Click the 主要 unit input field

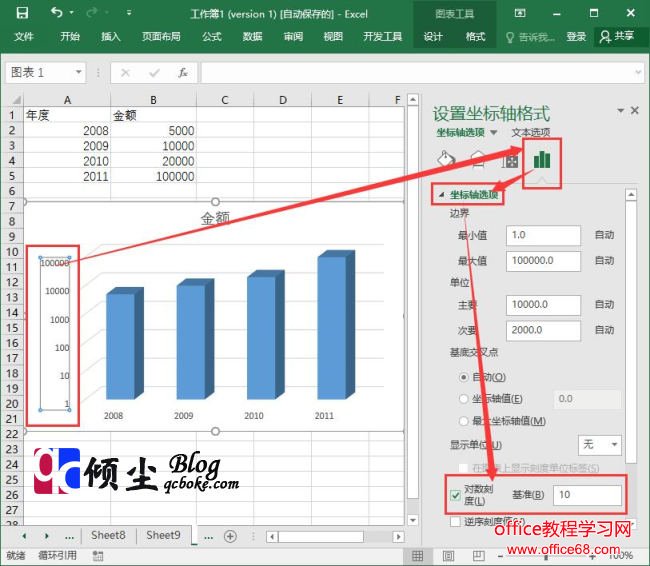[x=543, y=305]
